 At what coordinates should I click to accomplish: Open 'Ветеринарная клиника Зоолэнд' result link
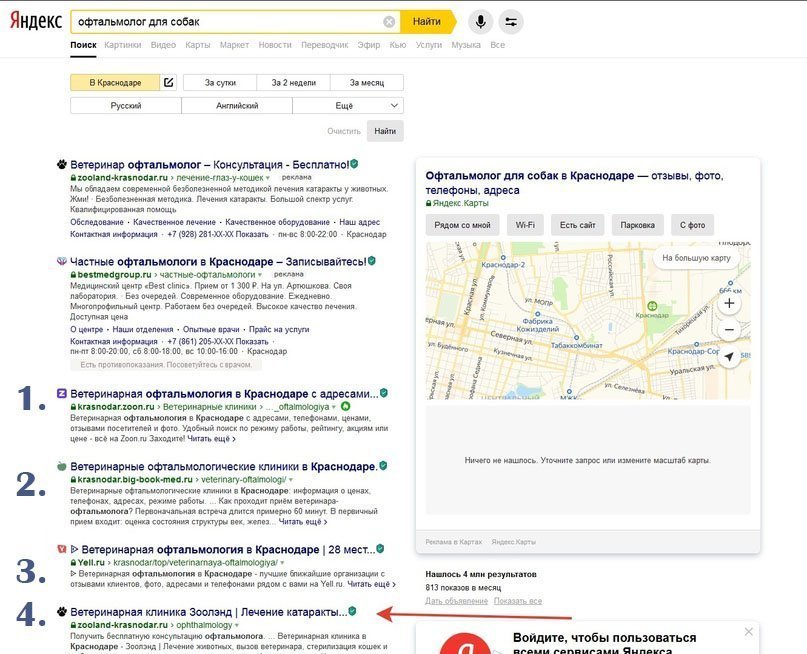(208, 612)
